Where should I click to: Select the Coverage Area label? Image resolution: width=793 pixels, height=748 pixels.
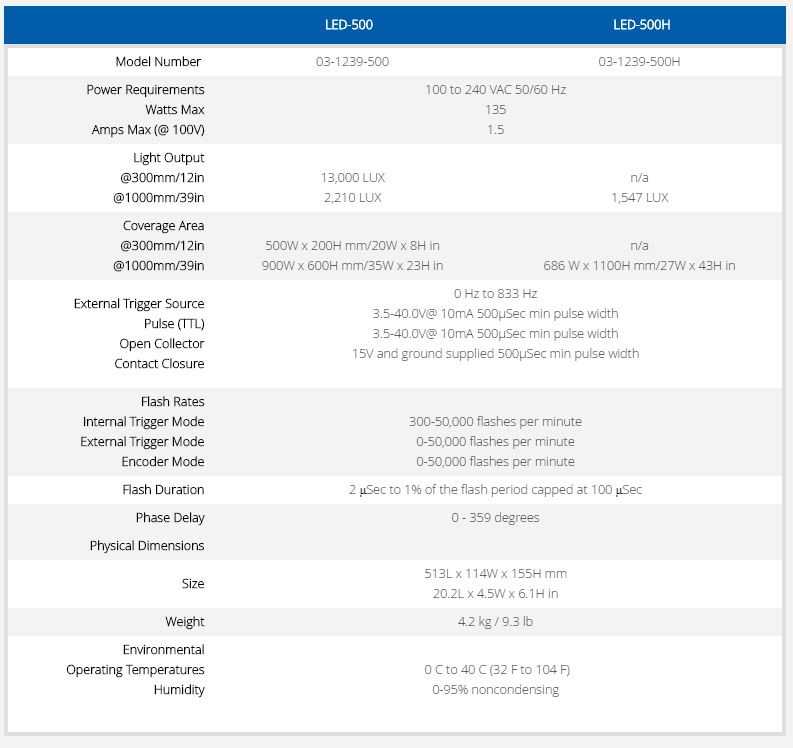[164, 226]
